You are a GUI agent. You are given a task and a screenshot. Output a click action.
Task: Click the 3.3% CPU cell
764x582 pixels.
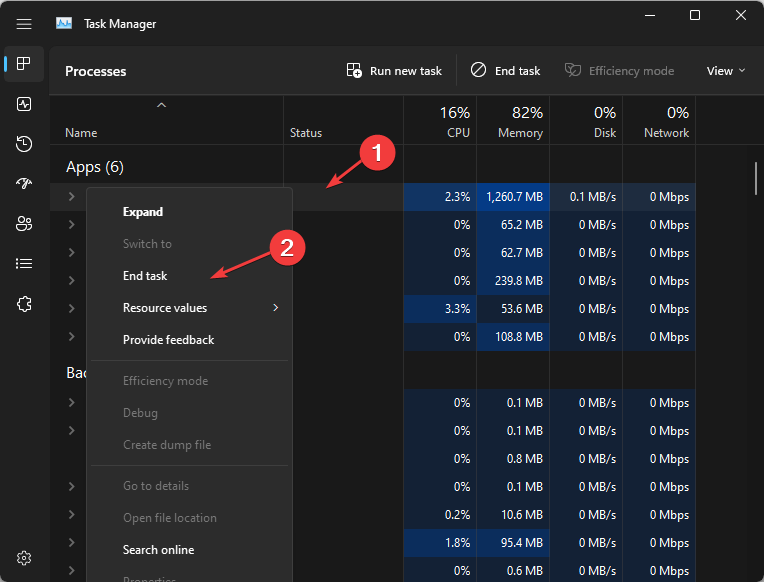click(x=440, y=309)
